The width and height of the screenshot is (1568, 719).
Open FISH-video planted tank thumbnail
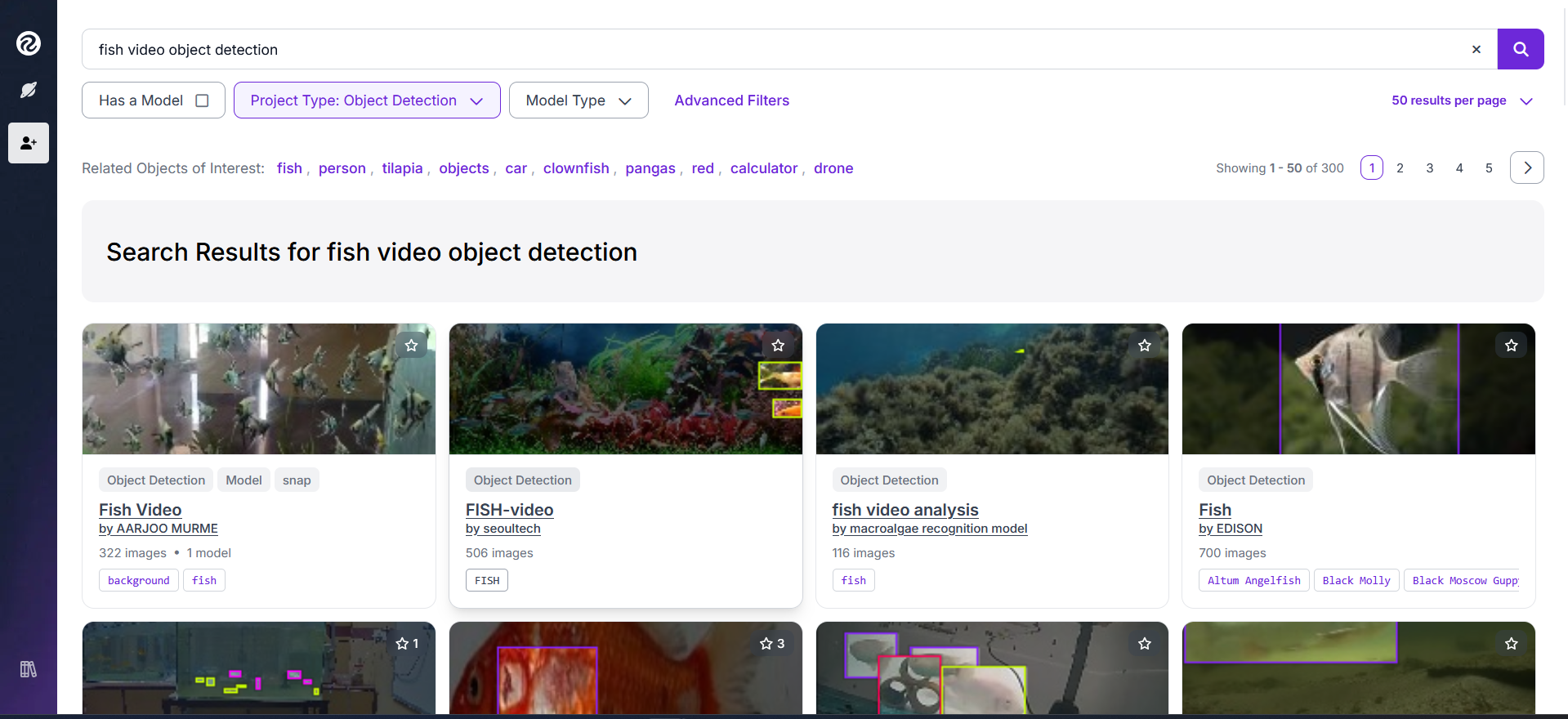pyautogui.click(x=626, y=389)
